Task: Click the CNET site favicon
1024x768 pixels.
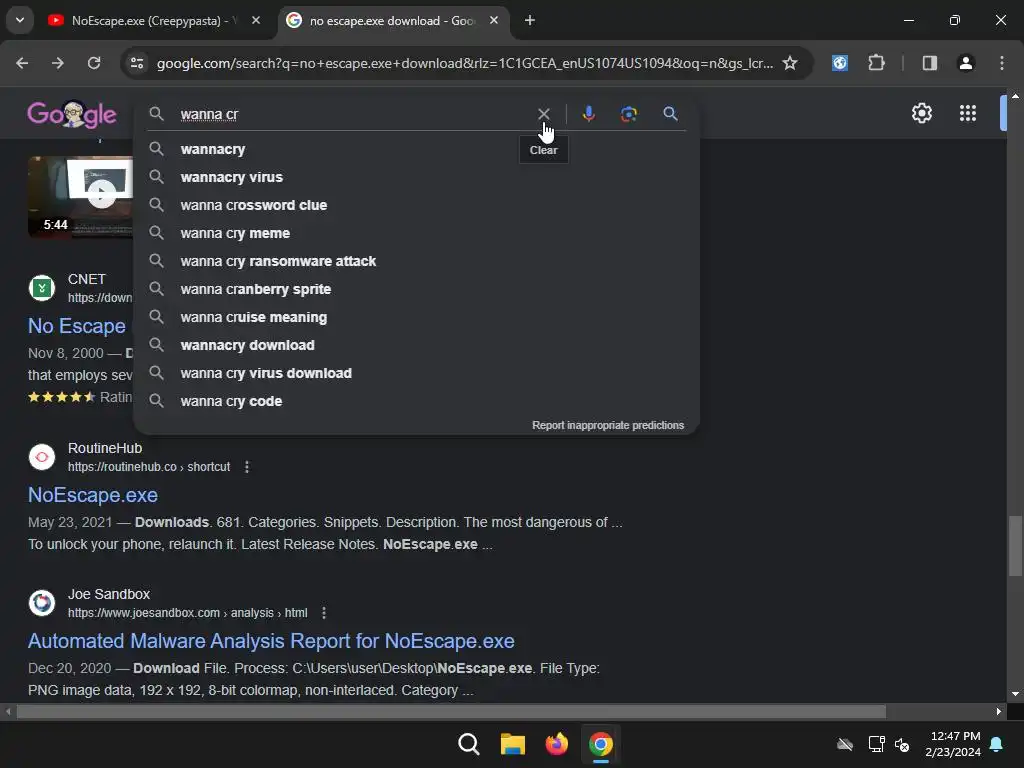Action: coord(42,288)
